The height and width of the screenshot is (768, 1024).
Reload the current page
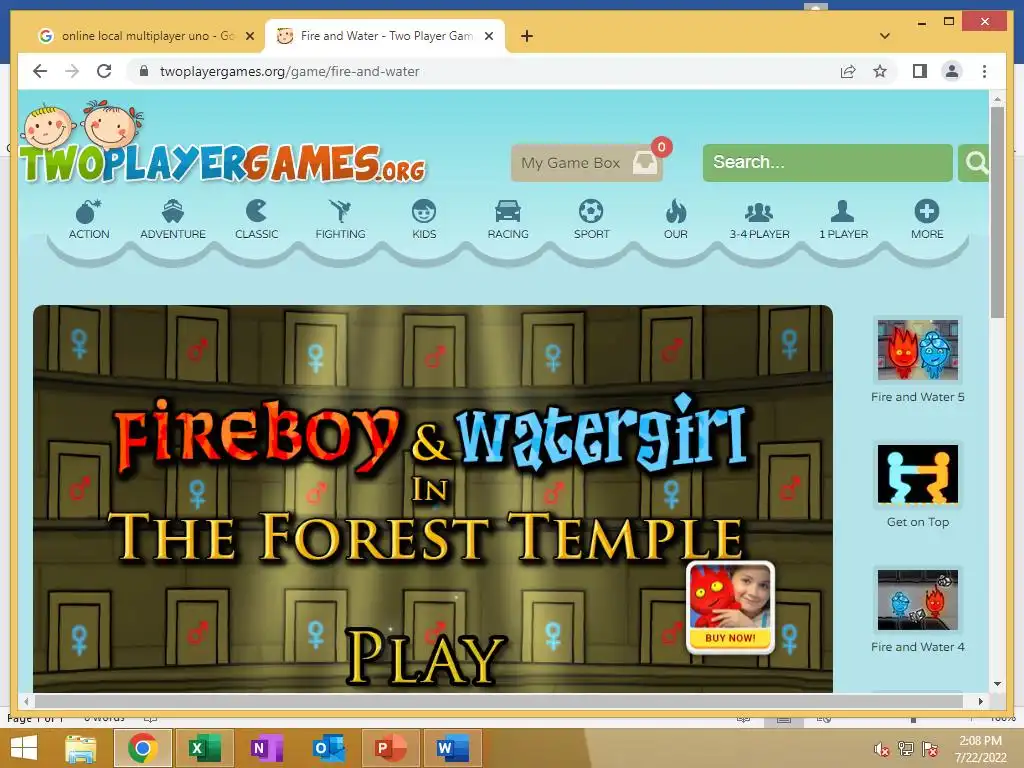click(x=104, y=71)
